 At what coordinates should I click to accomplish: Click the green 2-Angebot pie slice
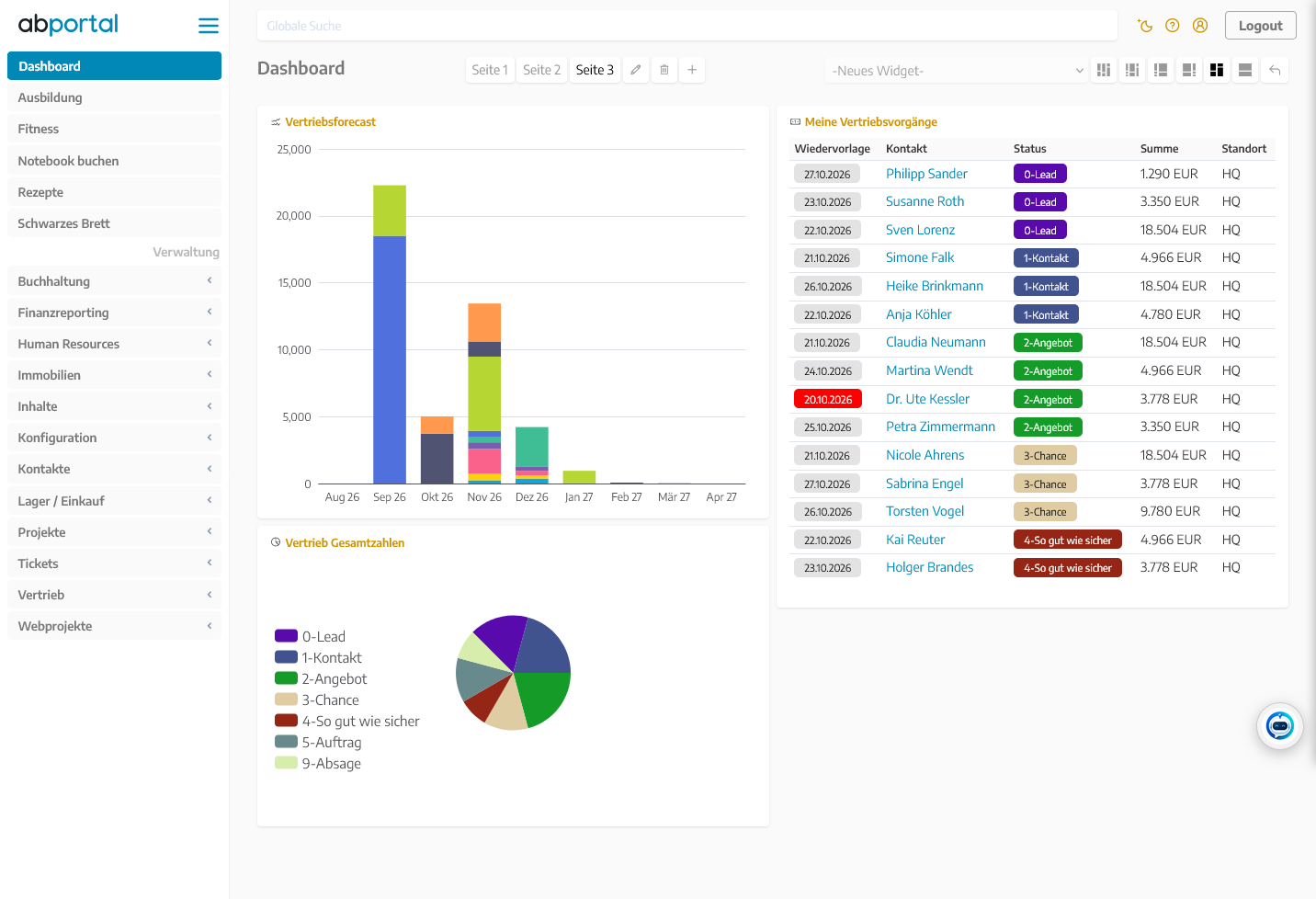542,696
